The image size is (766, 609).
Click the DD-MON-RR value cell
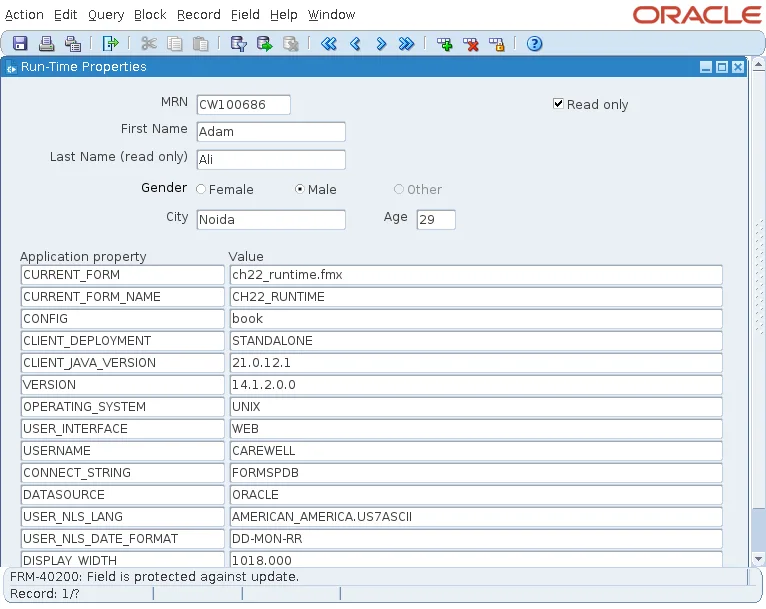click(476, 539)
